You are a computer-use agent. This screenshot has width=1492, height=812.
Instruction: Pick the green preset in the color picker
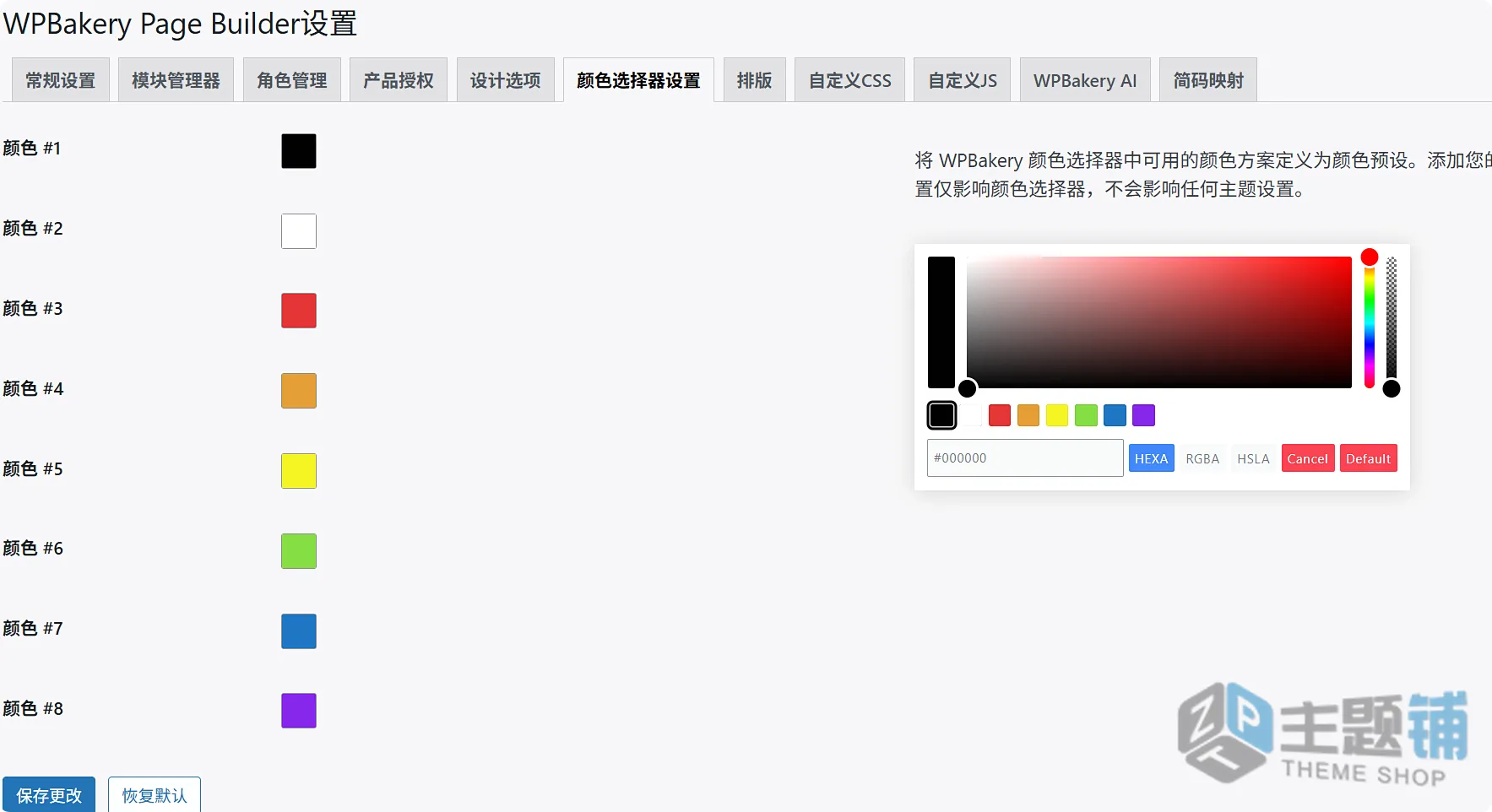tap(1087, 415)
